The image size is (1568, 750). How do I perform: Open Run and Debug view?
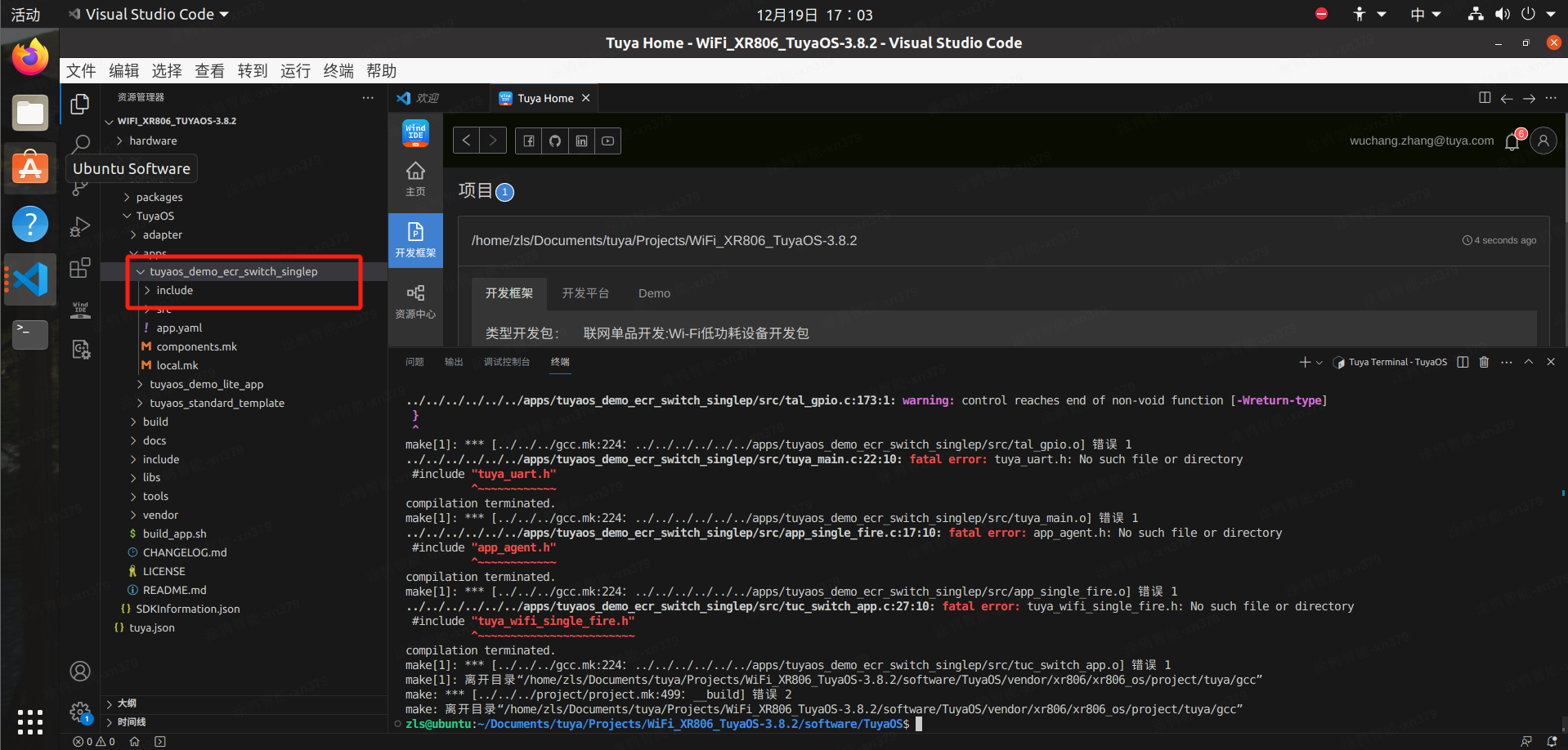pos(80,226)
